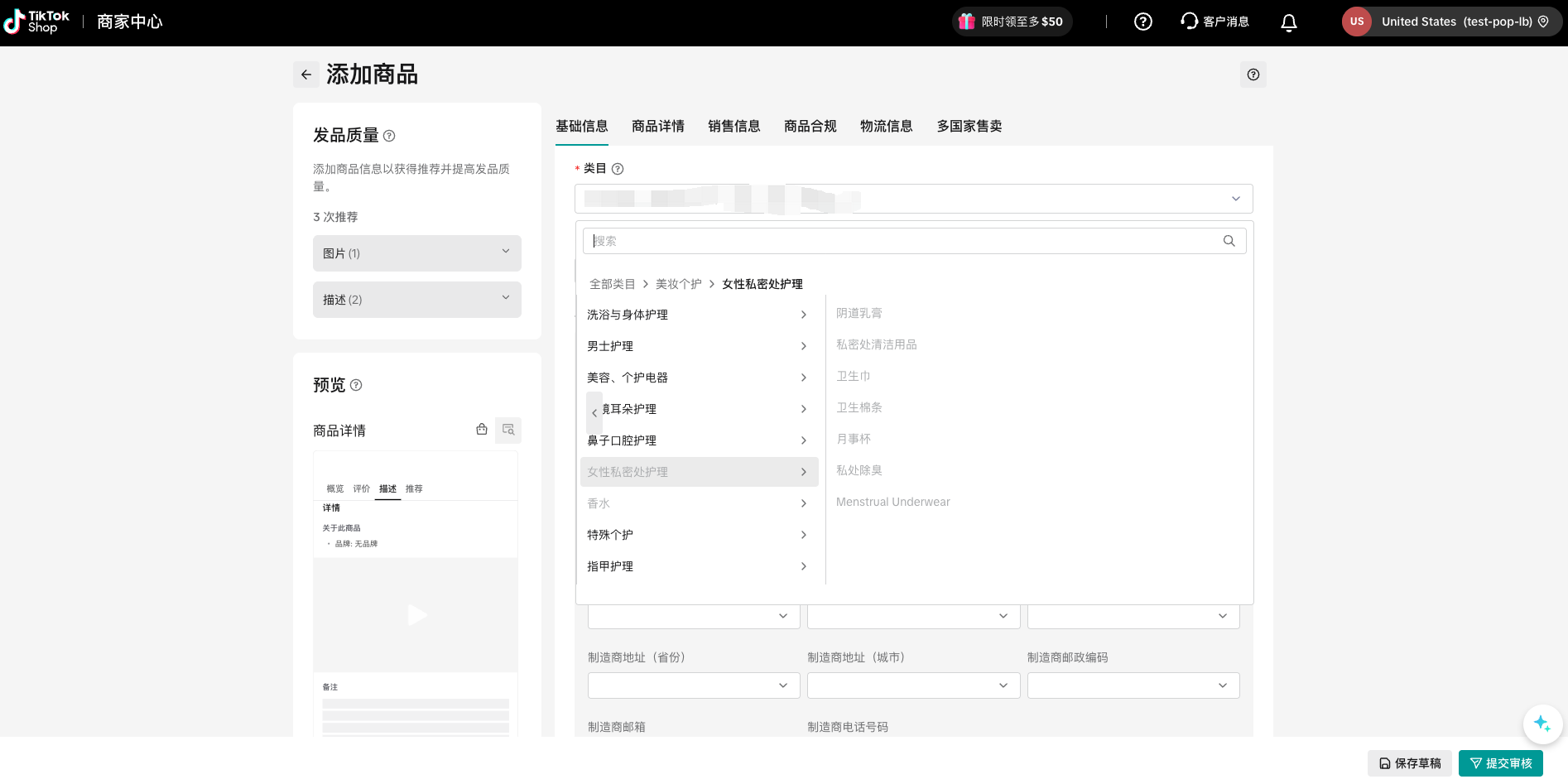Screen dimensions: 1568x784
Task: Click 提交审核 submit for review button
Action: pos(1500,763)
